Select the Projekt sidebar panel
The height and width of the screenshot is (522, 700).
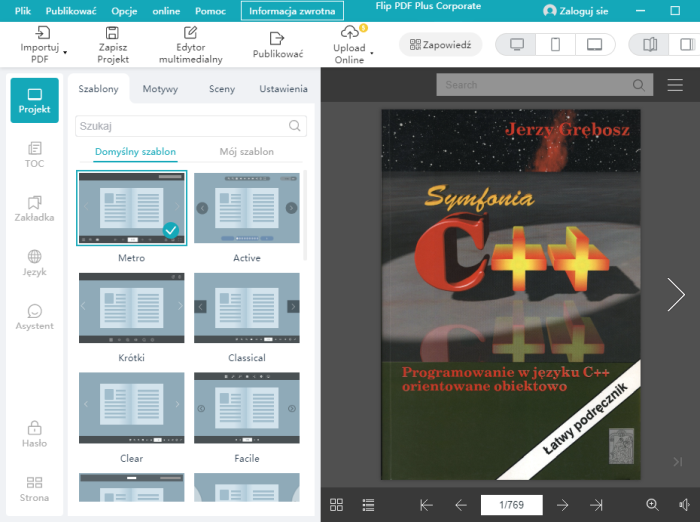34,100
